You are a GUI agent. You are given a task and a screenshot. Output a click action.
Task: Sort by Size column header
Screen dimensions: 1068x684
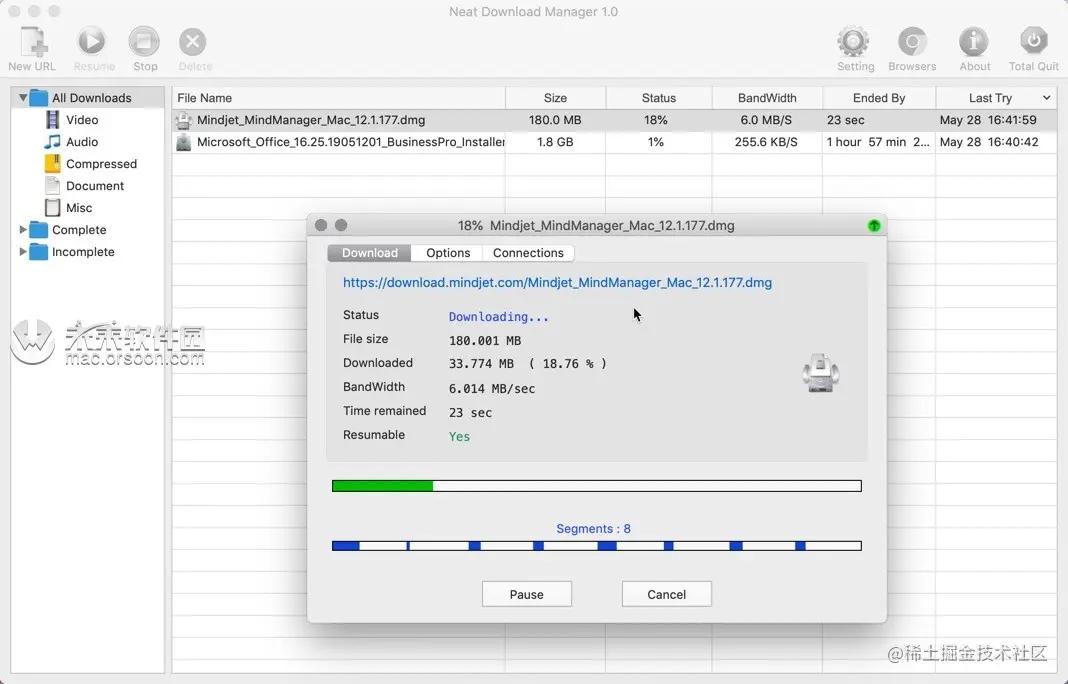click(555, 98)
